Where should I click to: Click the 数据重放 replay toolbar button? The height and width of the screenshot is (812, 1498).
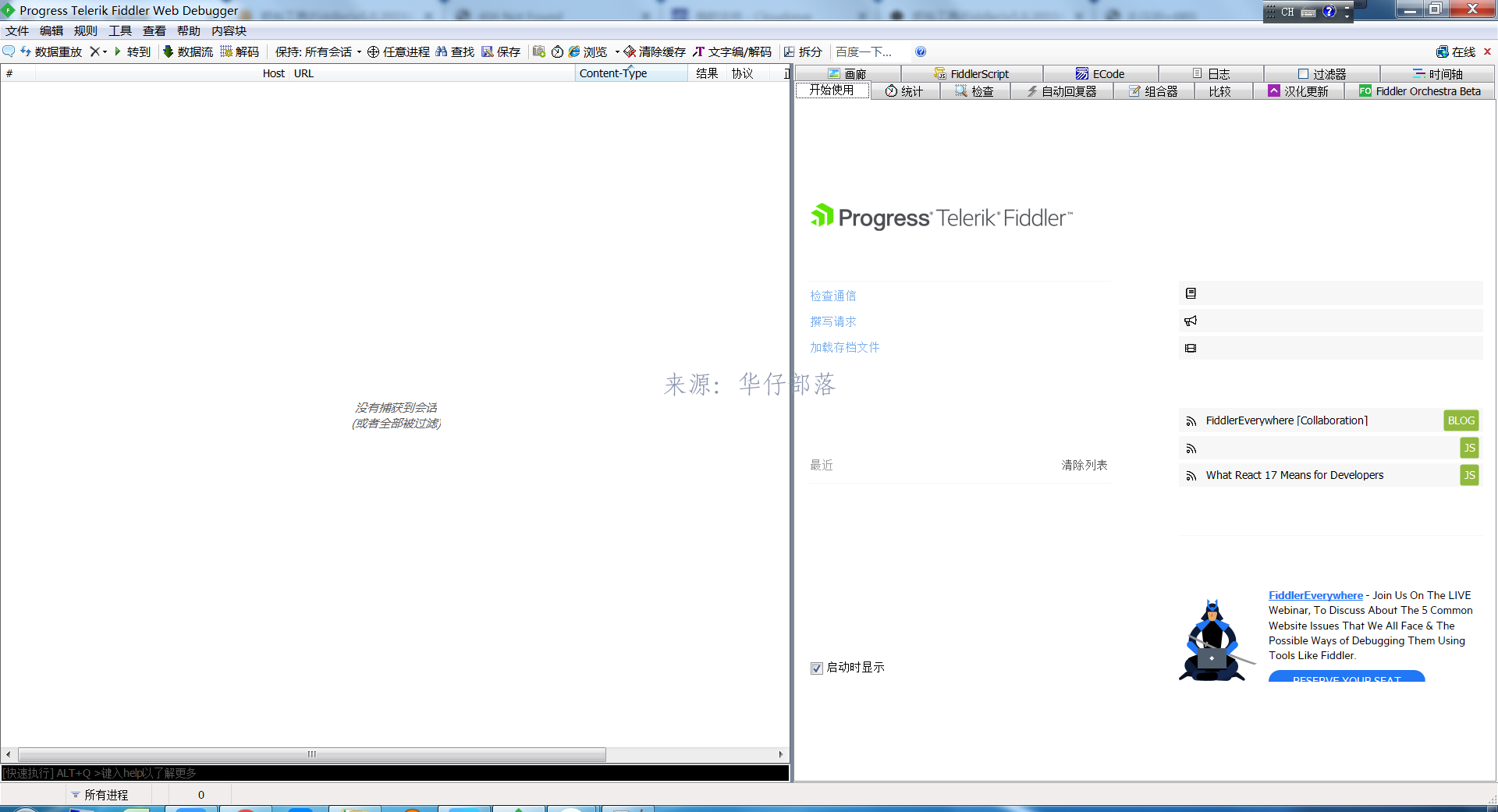(x=51, y=51)
